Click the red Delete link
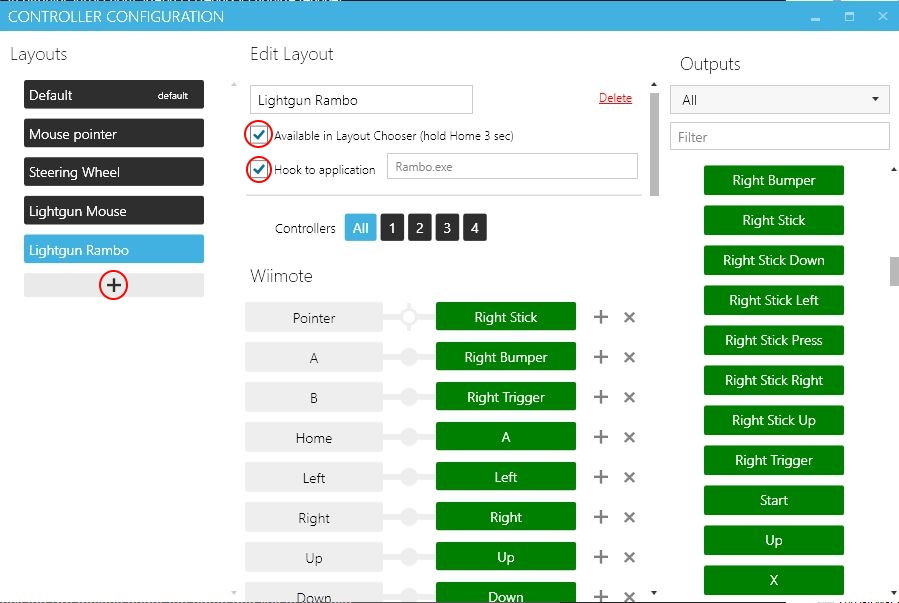 pos(615,98)
